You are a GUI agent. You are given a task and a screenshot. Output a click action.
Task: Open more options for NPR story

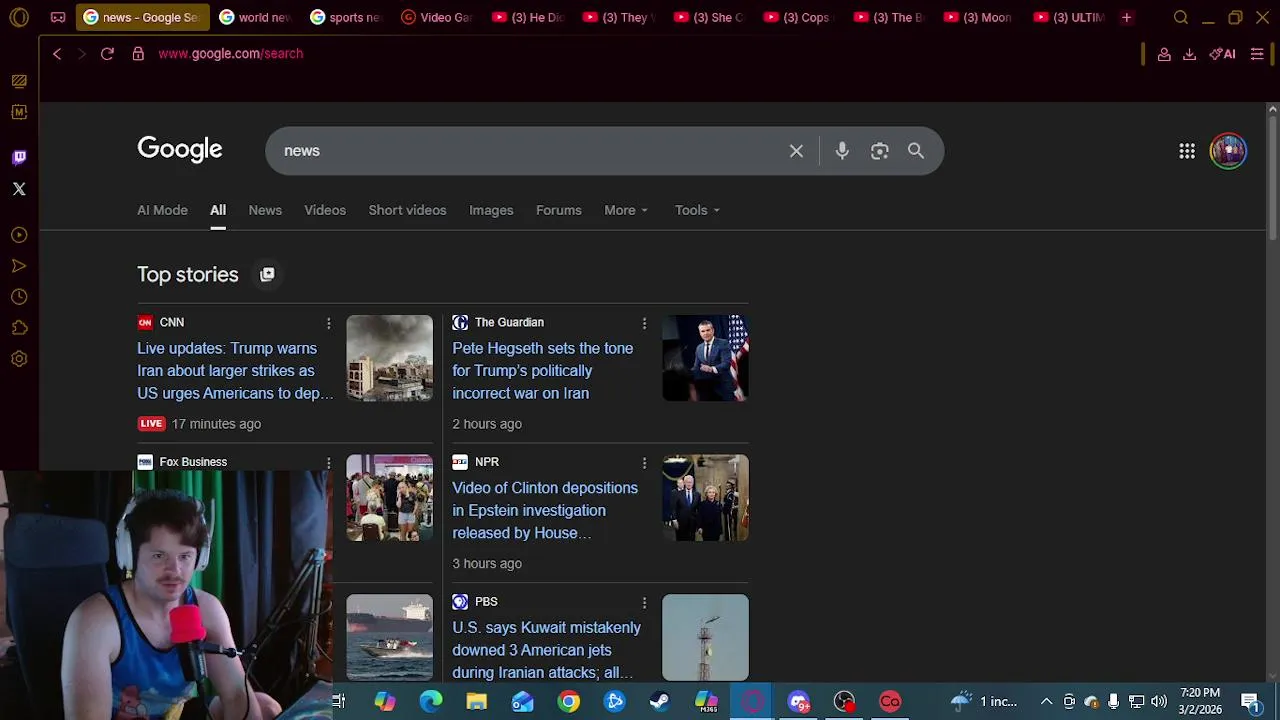pos(644,463)
